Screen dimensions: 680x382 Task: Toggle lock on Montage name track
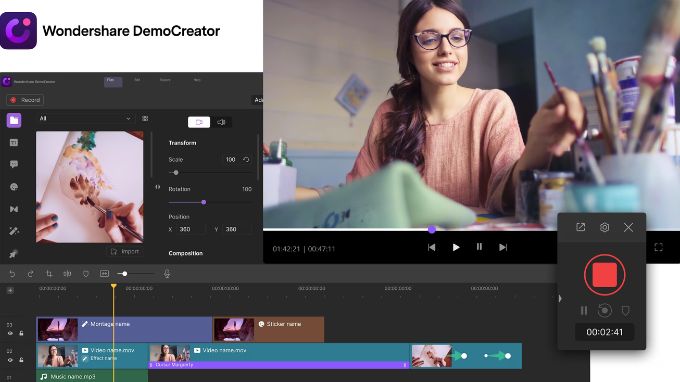(x=21, y=333)
